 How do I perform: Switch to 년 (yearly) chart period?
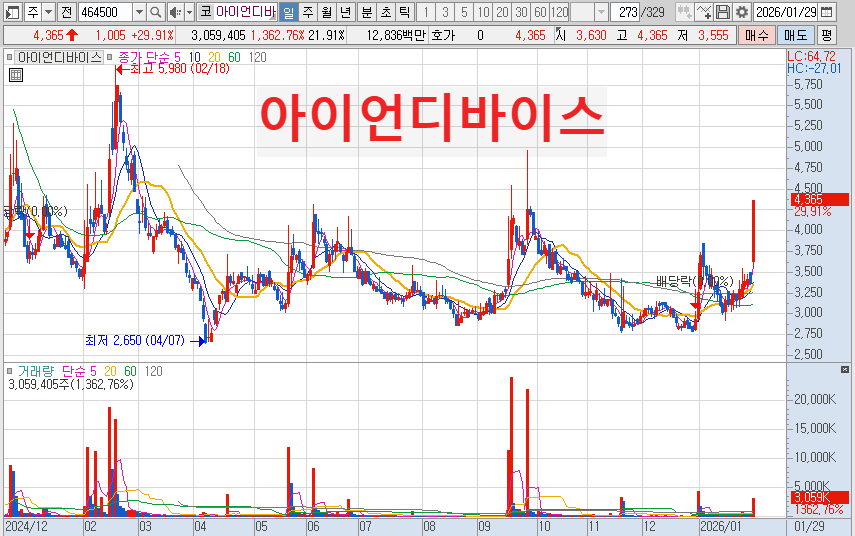point(345,11)
